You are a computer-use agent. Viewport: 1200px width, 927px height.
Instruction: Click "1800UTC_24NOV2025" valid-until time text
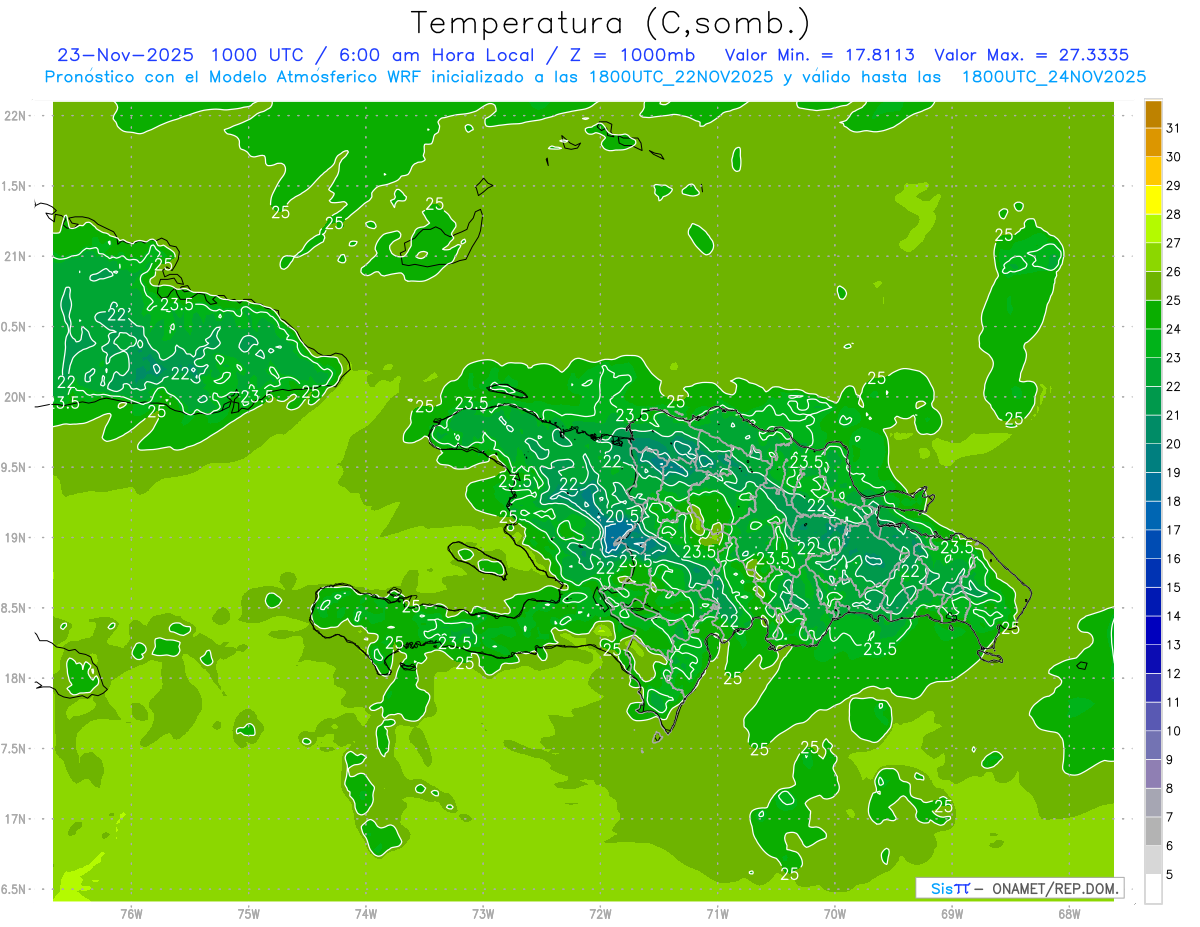[1053, 77]
